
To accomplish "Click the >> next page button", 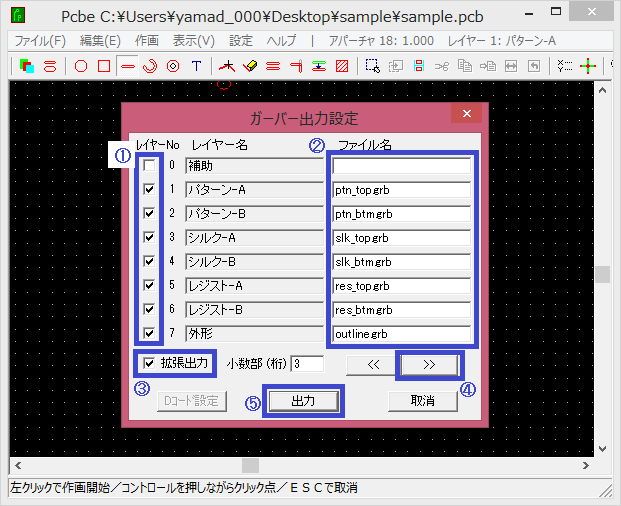I will (x=429, y=365).
